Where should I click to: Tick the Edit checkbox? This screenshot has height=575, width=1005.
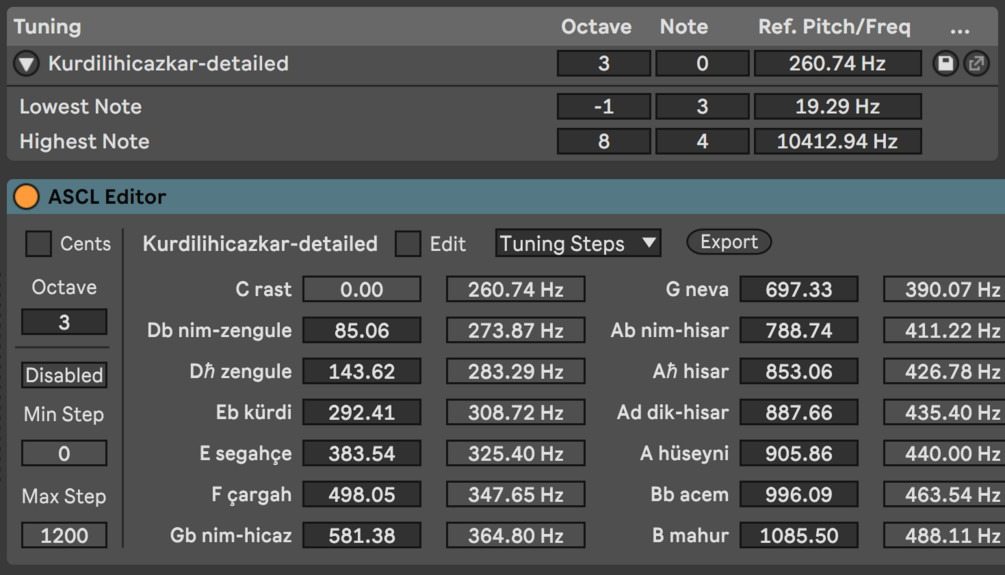coord(408,243)
